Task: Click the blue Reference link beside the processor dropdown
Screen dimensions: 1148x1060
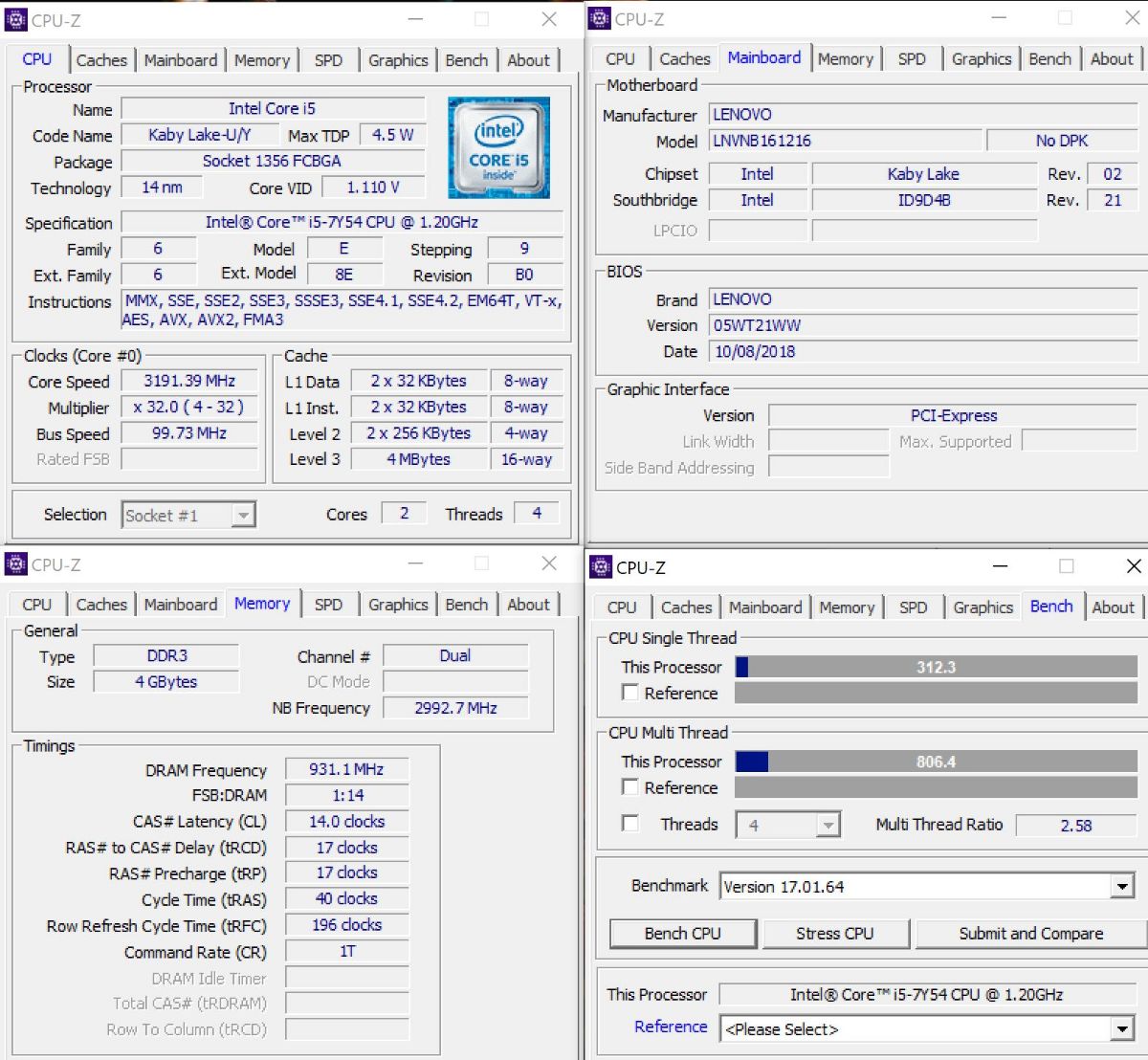Action: click(x=671, y=1027)
